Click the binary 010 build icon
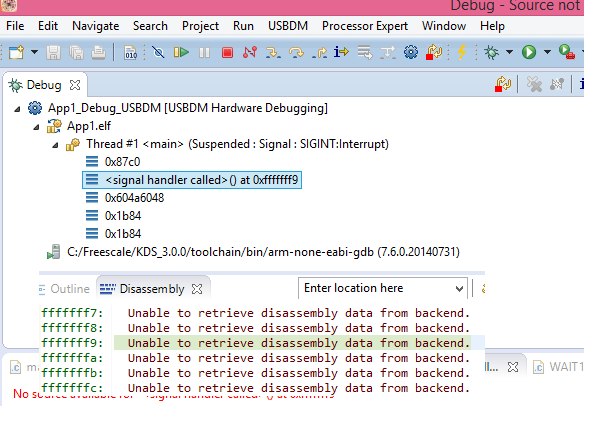This screenshot has height=437, width=600. coord(130,52)
